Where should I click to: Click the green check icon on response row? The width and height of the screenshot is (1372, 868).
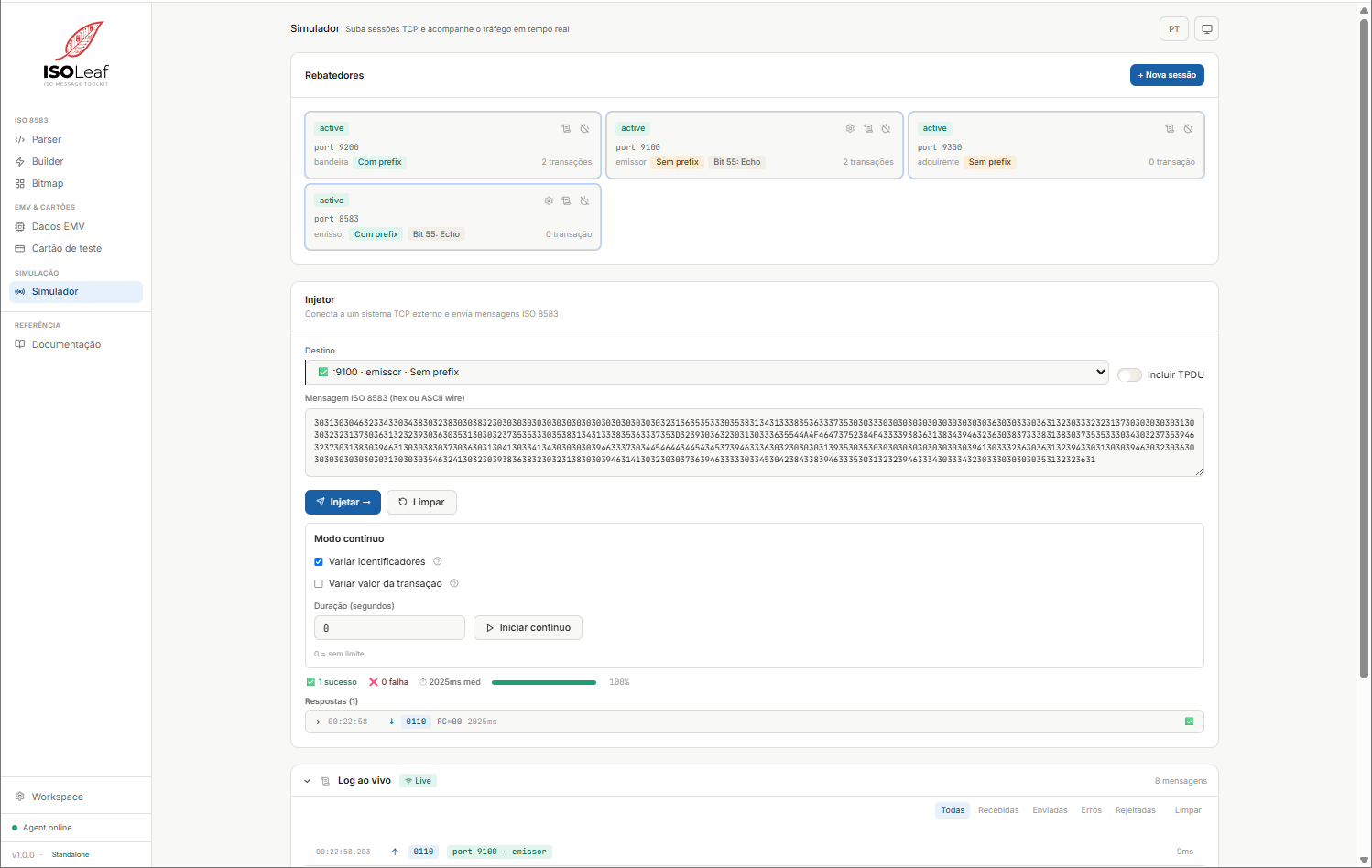tap(1190, 722)
